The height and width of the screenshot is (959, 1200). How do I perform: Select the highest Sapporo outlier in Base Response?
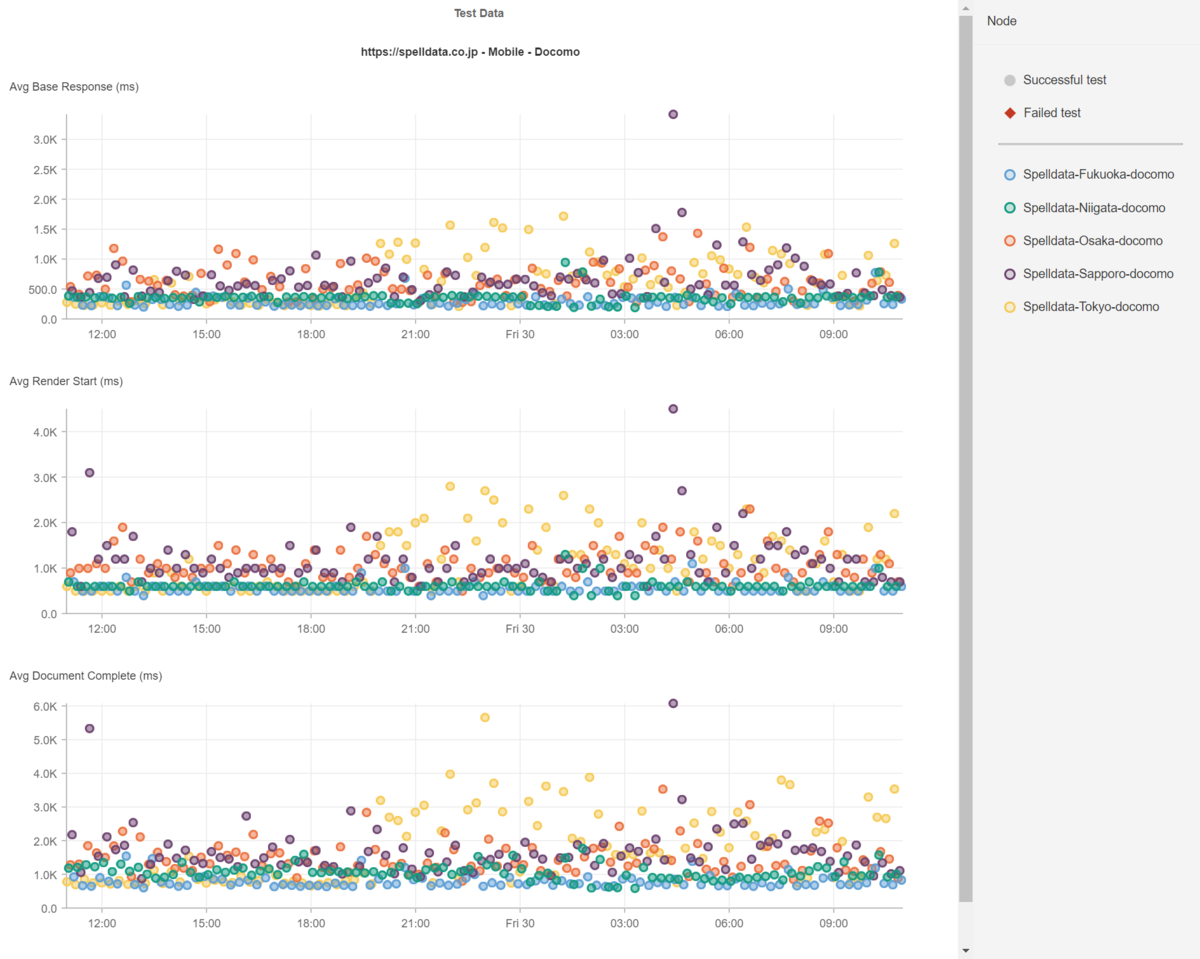tap(673, 115)
